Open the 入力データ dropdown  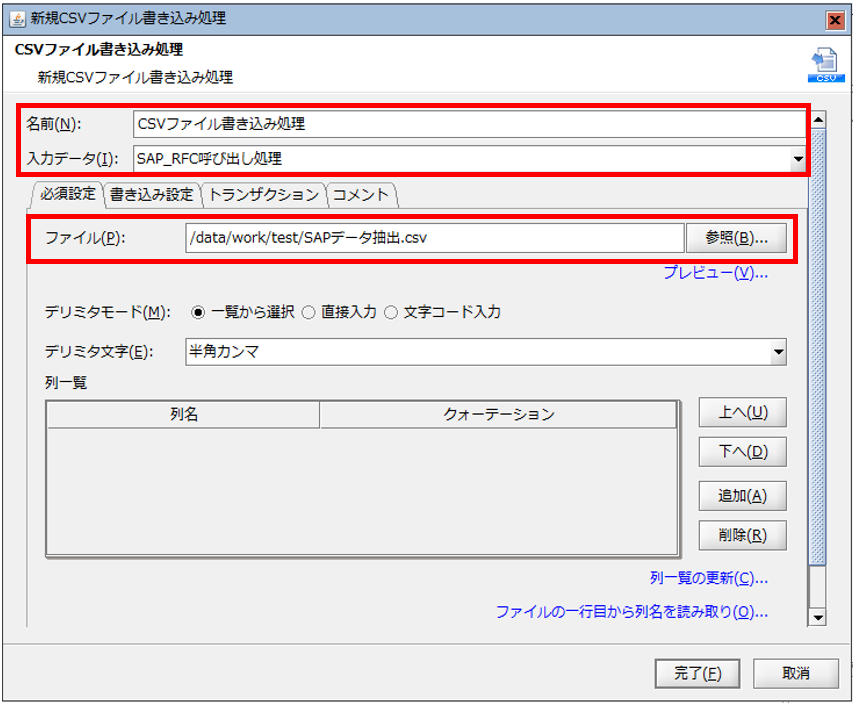[797, 158]
